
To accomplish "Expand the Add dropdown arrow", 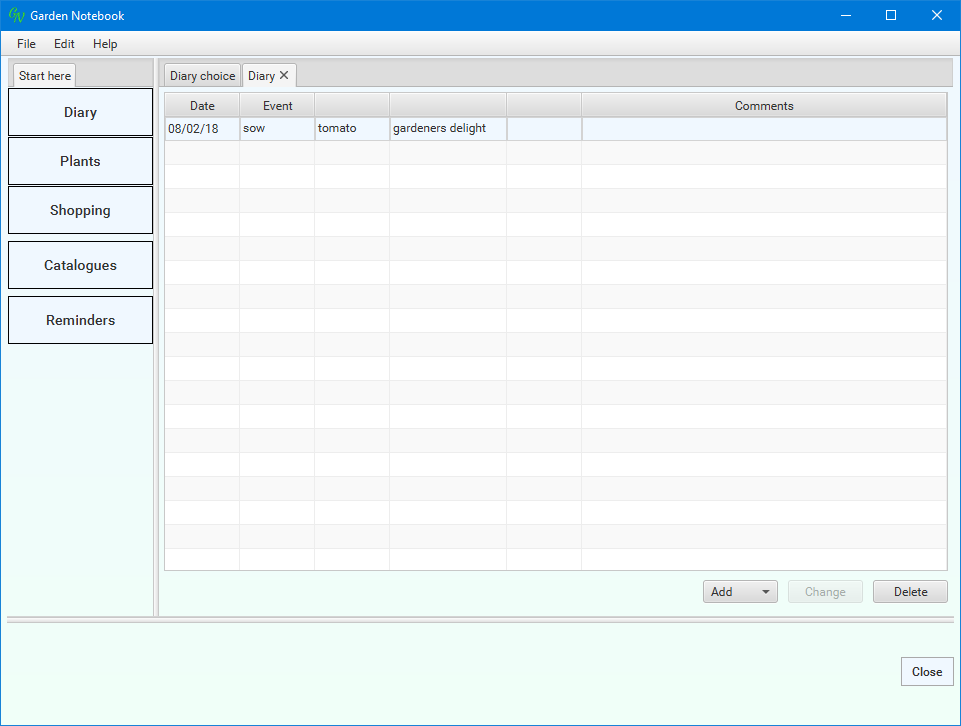I will pos(766,592).
